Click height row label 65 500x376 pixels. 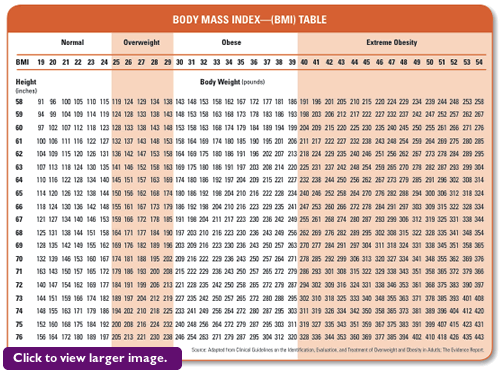point(19,193)
